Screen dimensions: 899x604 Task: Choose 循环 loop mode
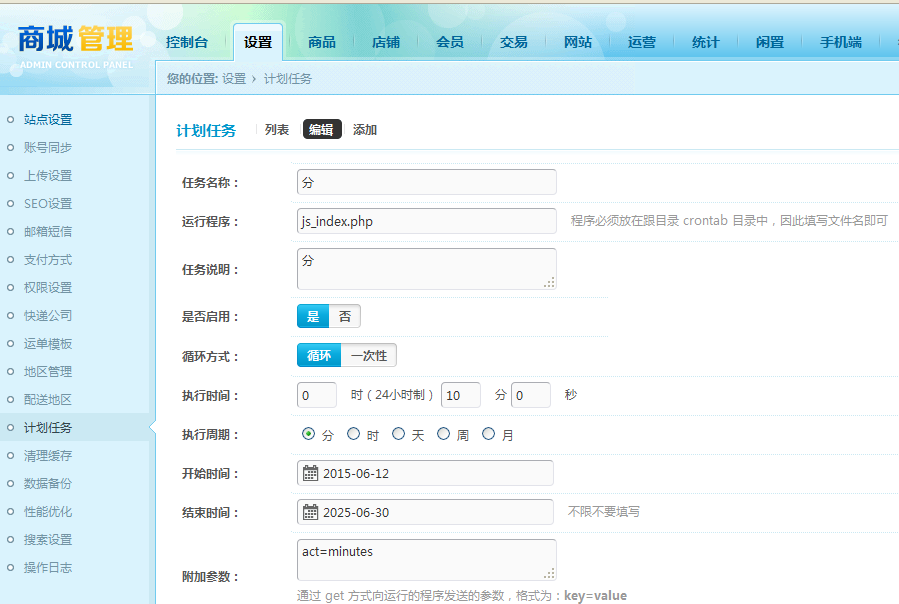(x=319, y=355)
